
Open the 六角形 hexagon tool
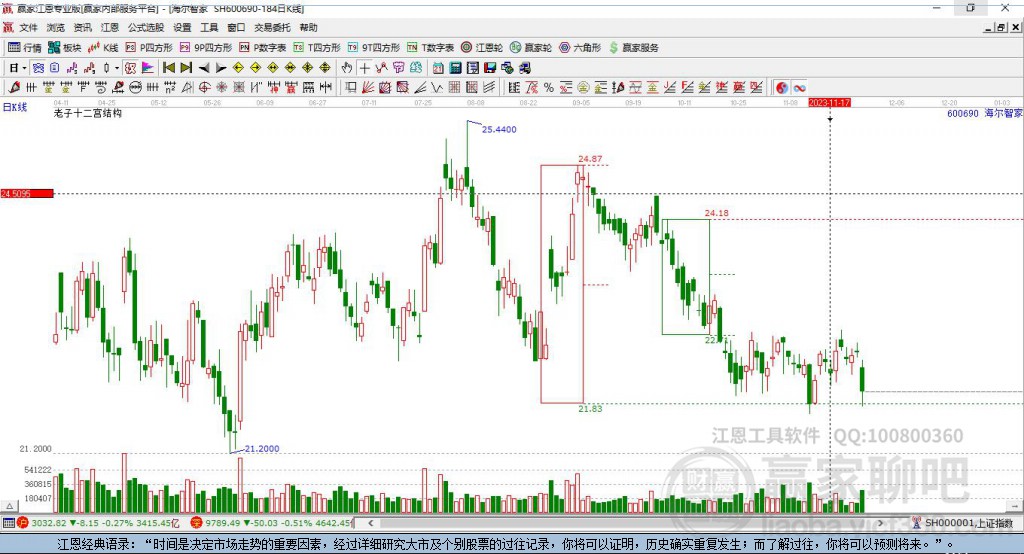pyautogui.click(x=580, y=48)
